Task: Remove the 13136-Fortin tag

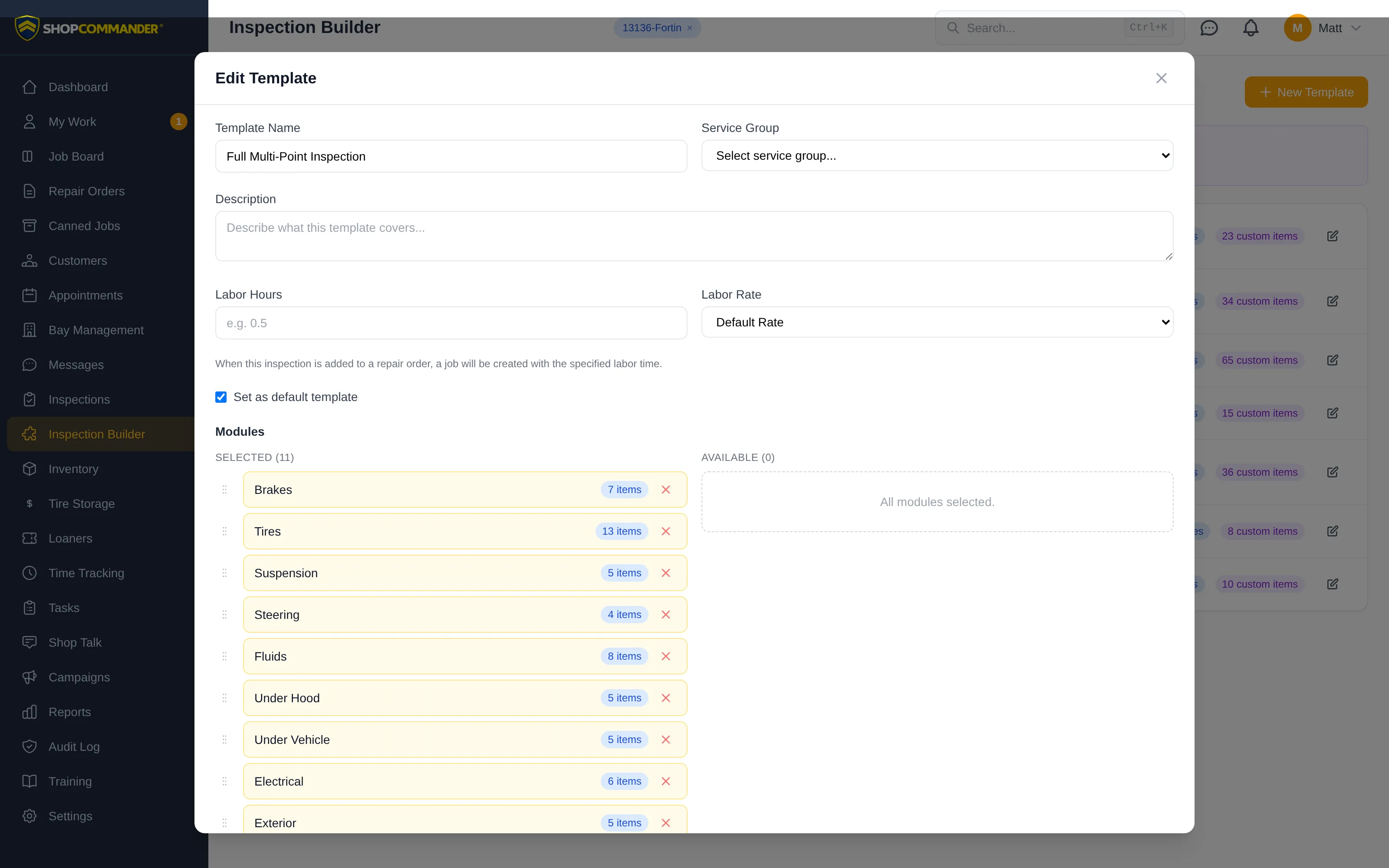Action: pyautogui.click(x=690, y=28)
